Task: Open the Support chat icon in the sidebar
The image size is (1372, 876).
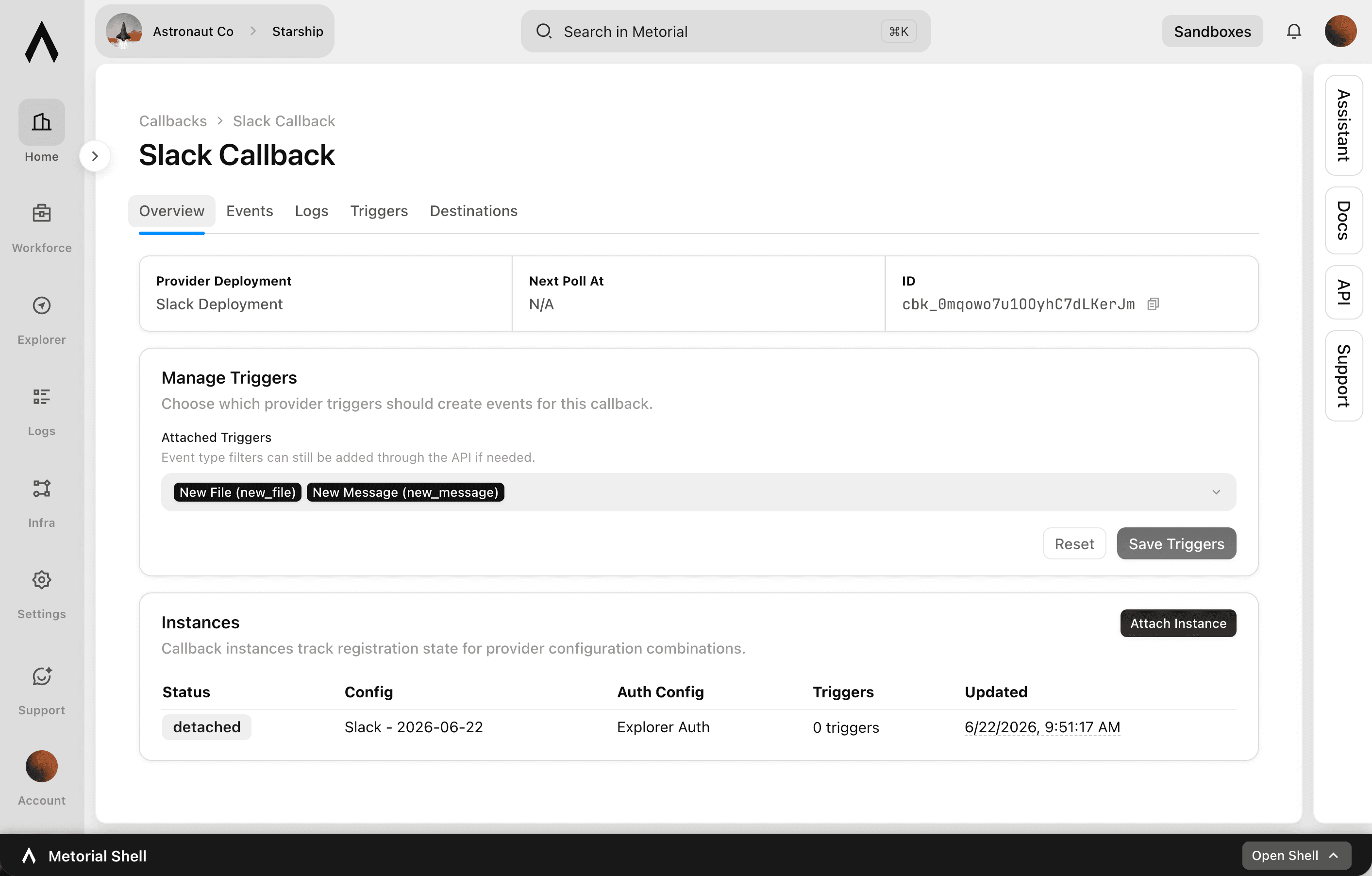Action: [x=42, y=676]
